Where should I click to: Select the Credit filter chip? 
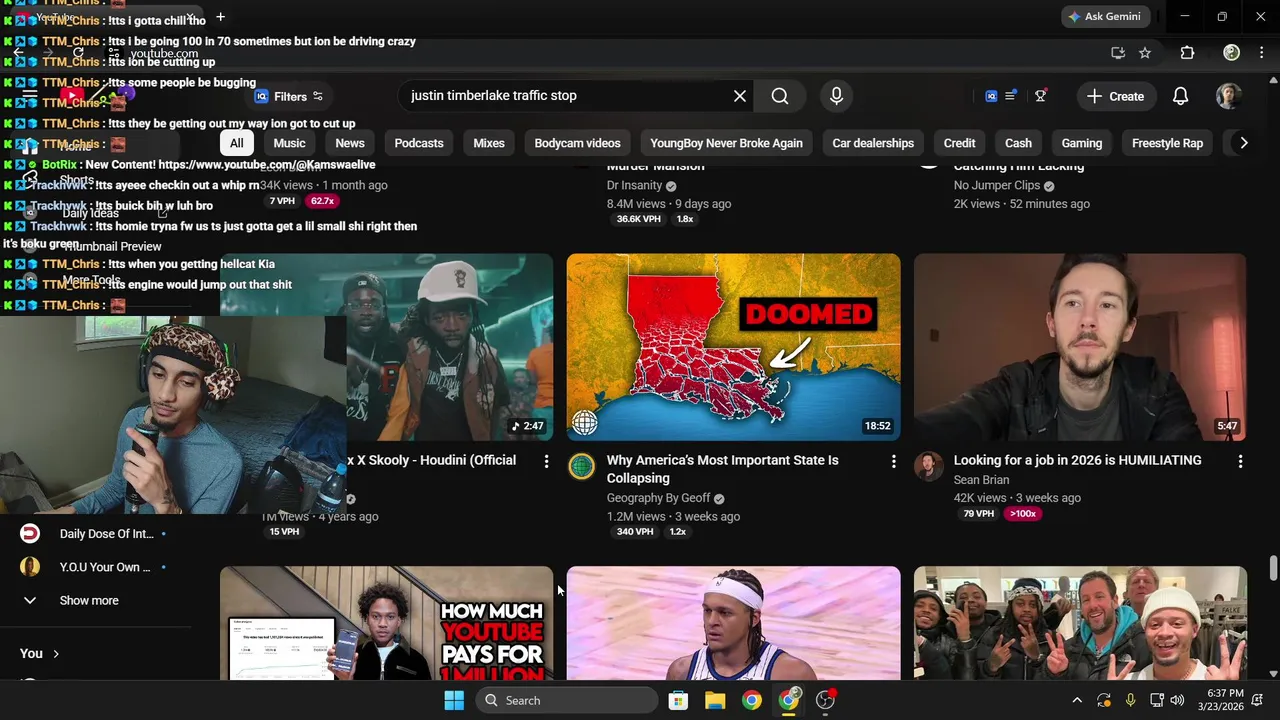click(x=959, y=143)
